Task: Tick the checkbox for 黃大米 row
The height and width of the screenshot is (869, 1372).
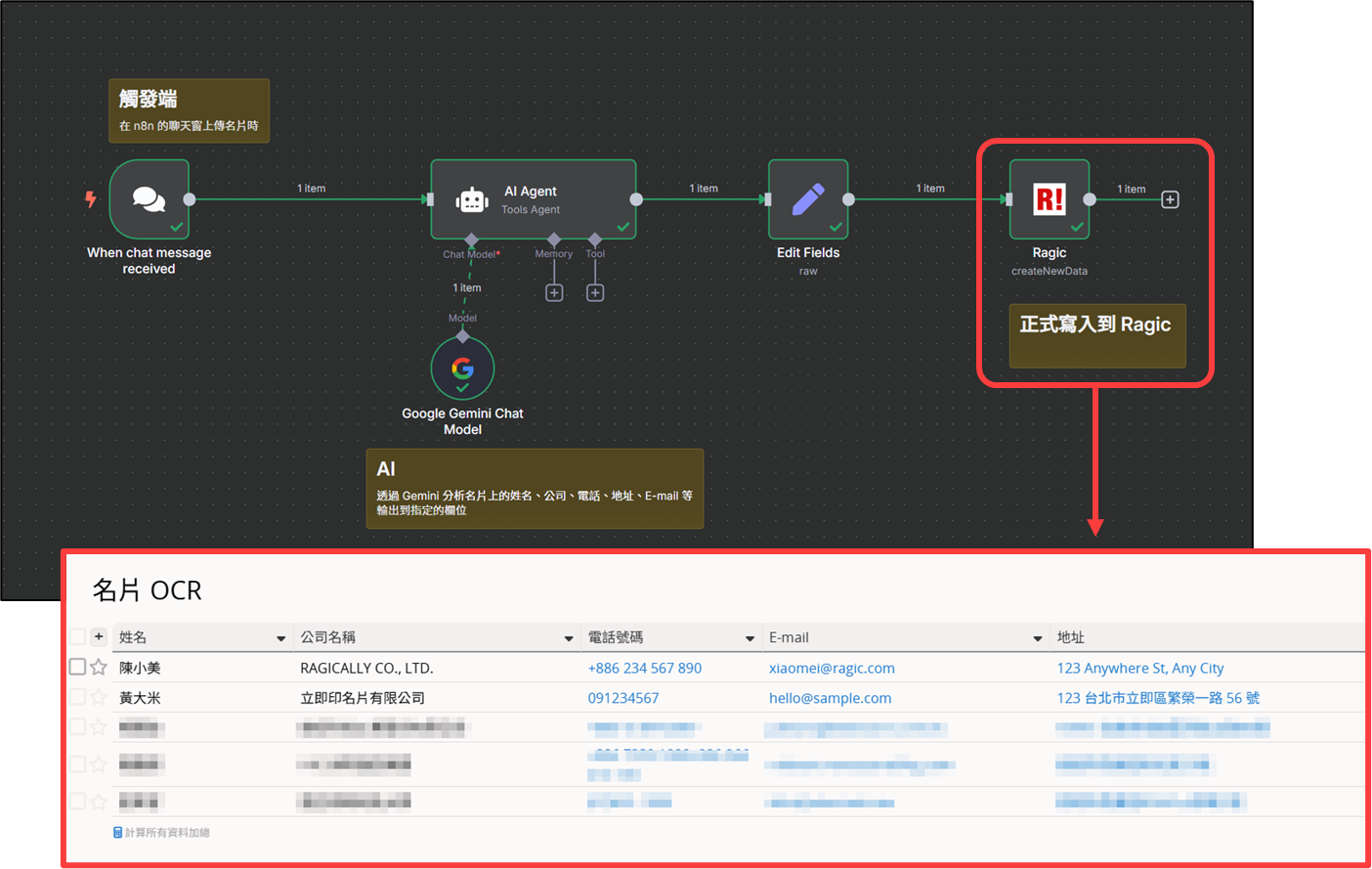Action: tap(77, 697)
